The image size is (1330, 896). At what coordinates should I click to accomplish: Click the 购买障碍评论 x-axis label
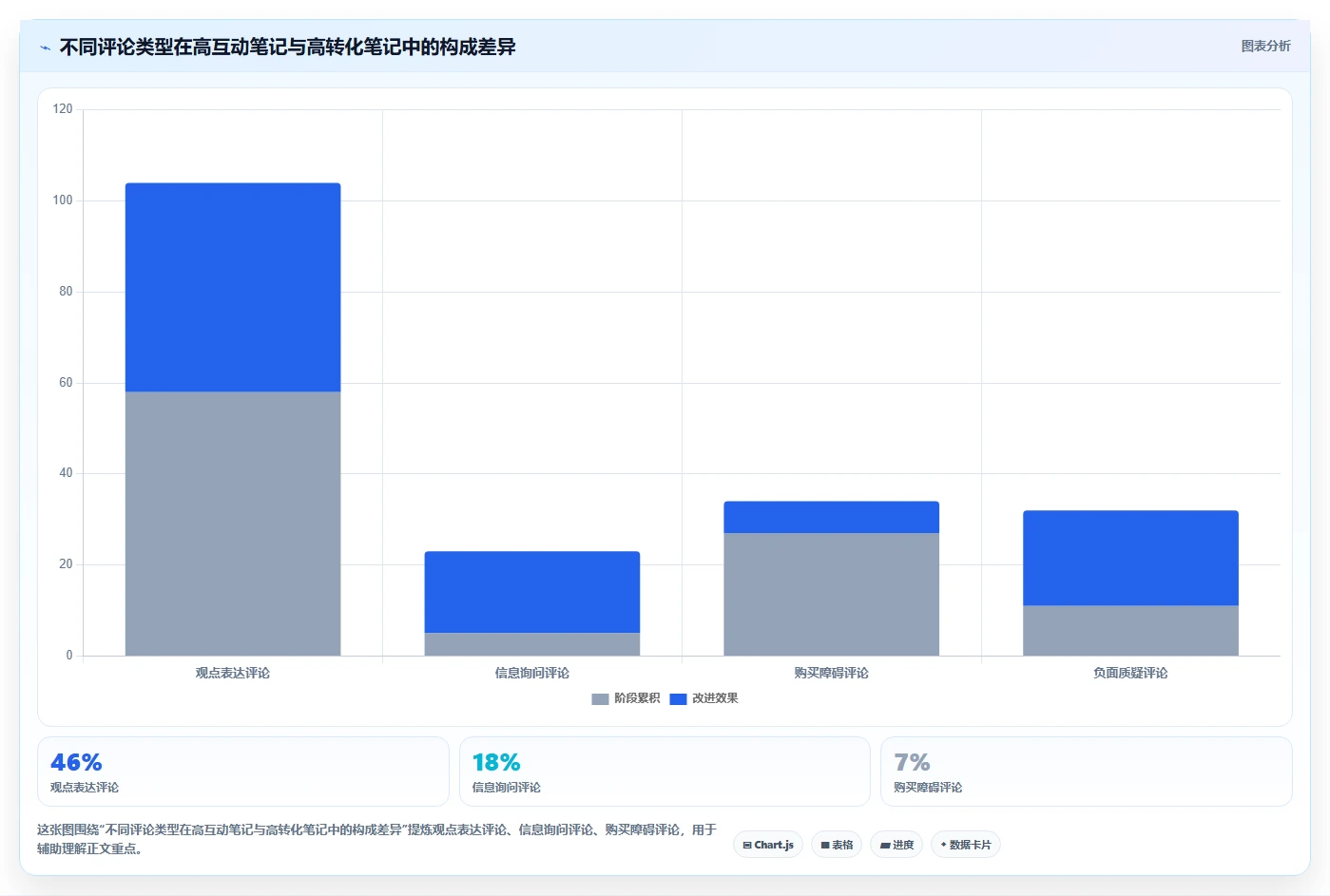pyautogui.click(x=832, y=673)
